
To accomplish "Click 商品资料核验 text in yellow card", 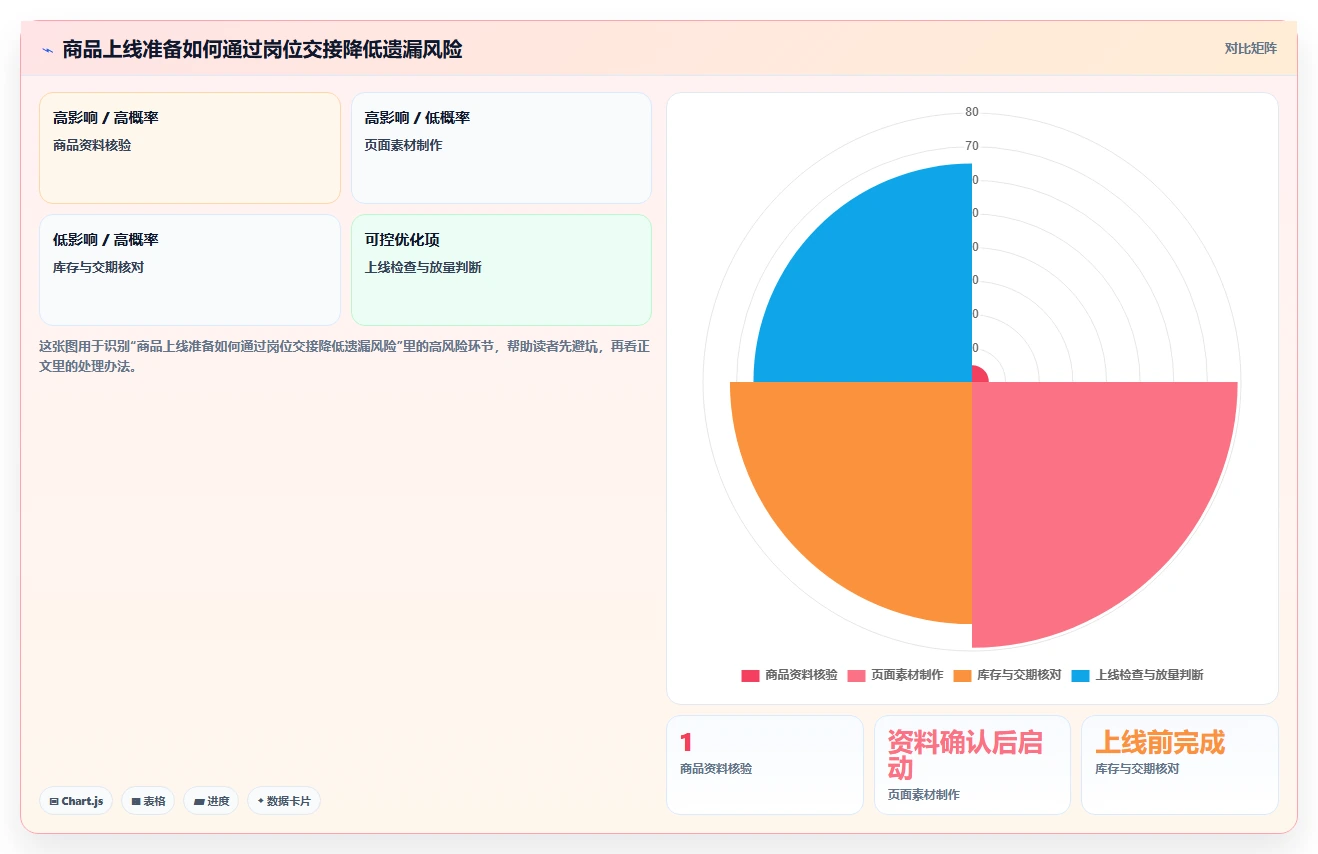I will (92, 145).
